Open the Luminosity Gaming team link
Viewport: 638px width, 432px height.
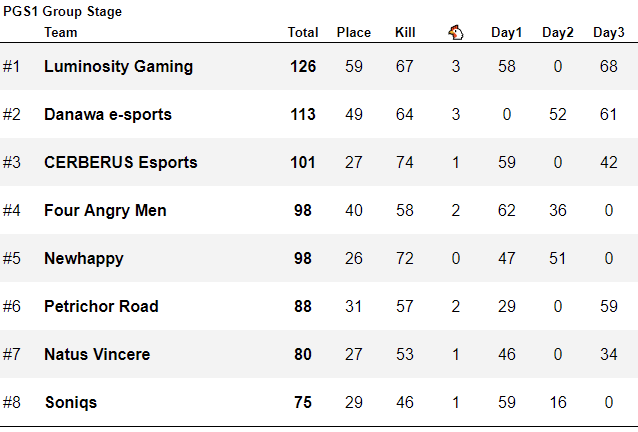click(x=118, y=67)
